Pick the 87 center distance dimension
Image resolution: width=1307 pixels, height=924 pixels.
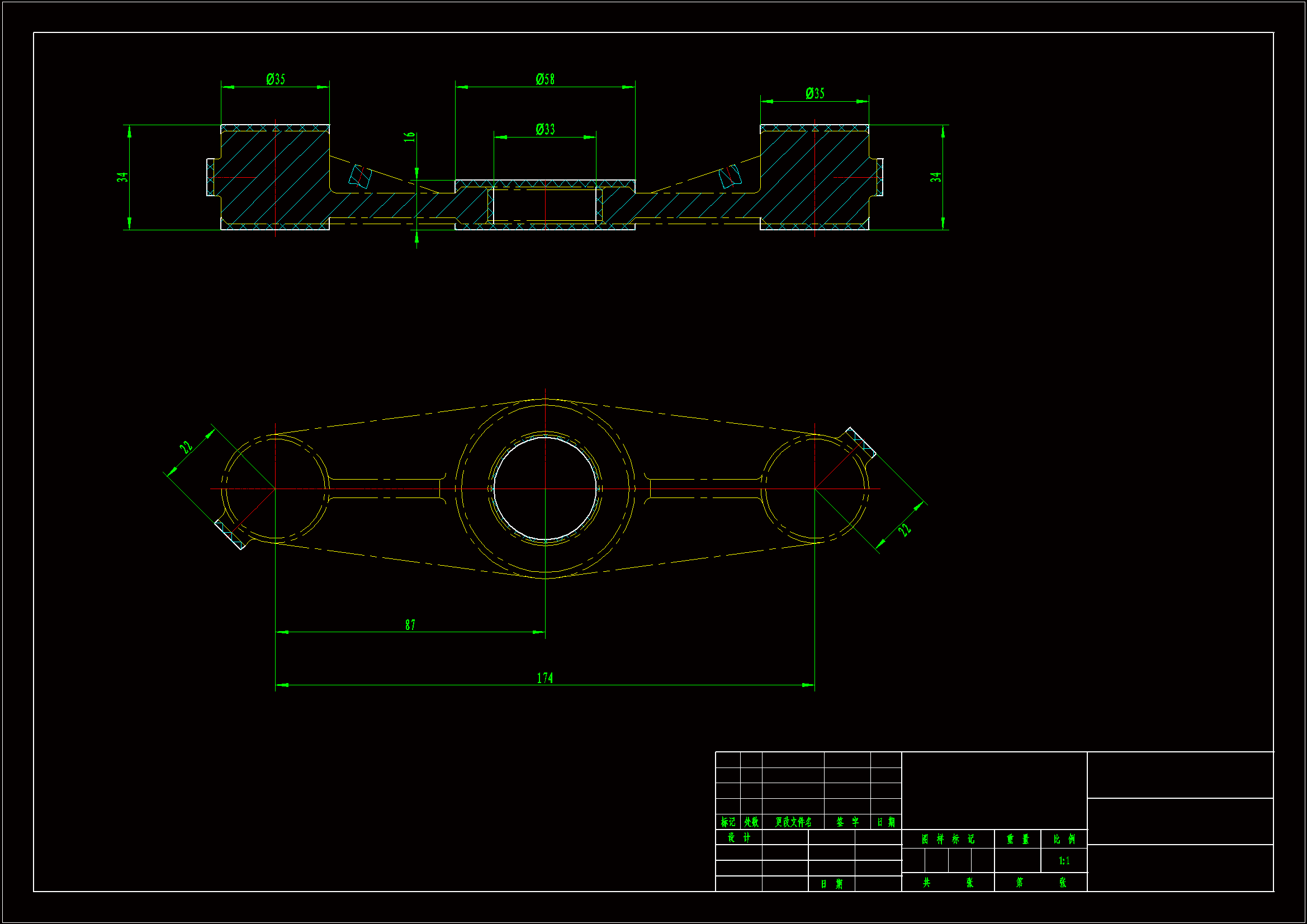(x=410, y=624)
